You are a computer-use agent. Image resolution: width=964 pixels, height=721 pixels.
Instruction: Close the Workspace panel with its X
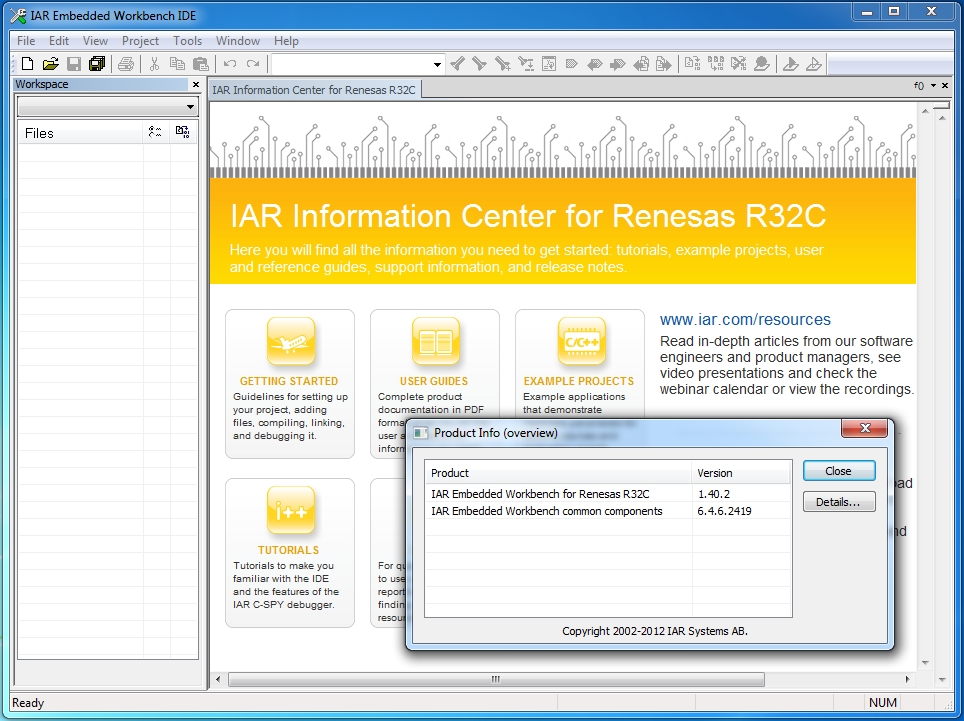(x=196, y=84)
